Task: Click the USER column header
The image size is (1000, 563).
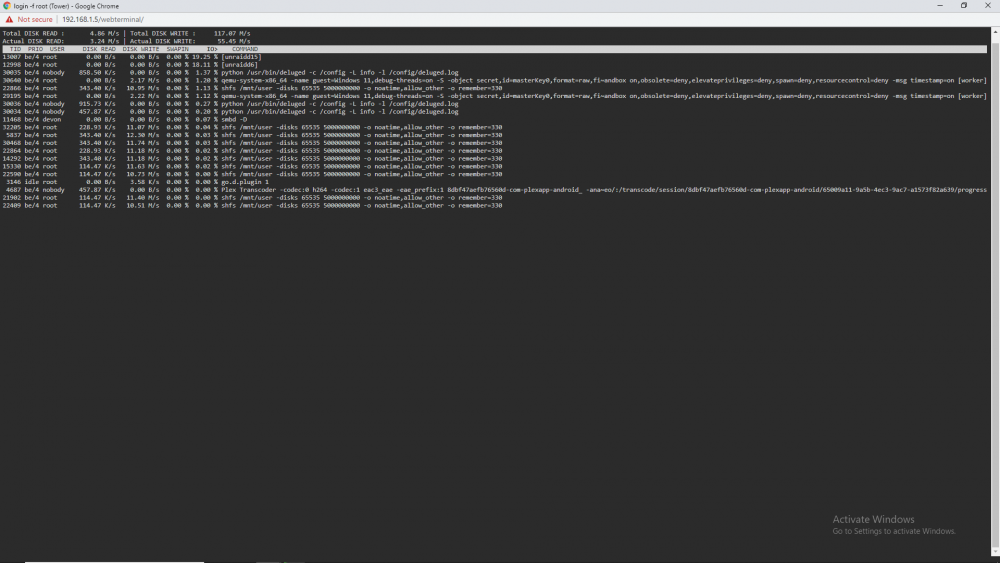Action: tap(57, 49)
